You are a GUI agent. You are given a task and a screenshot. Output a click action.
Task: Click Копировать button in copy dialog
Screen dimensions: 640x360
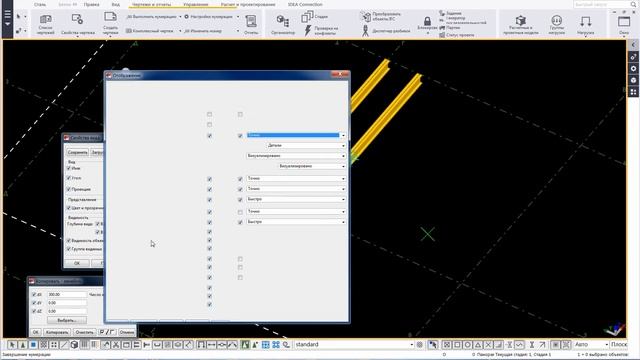coord(57,332)
